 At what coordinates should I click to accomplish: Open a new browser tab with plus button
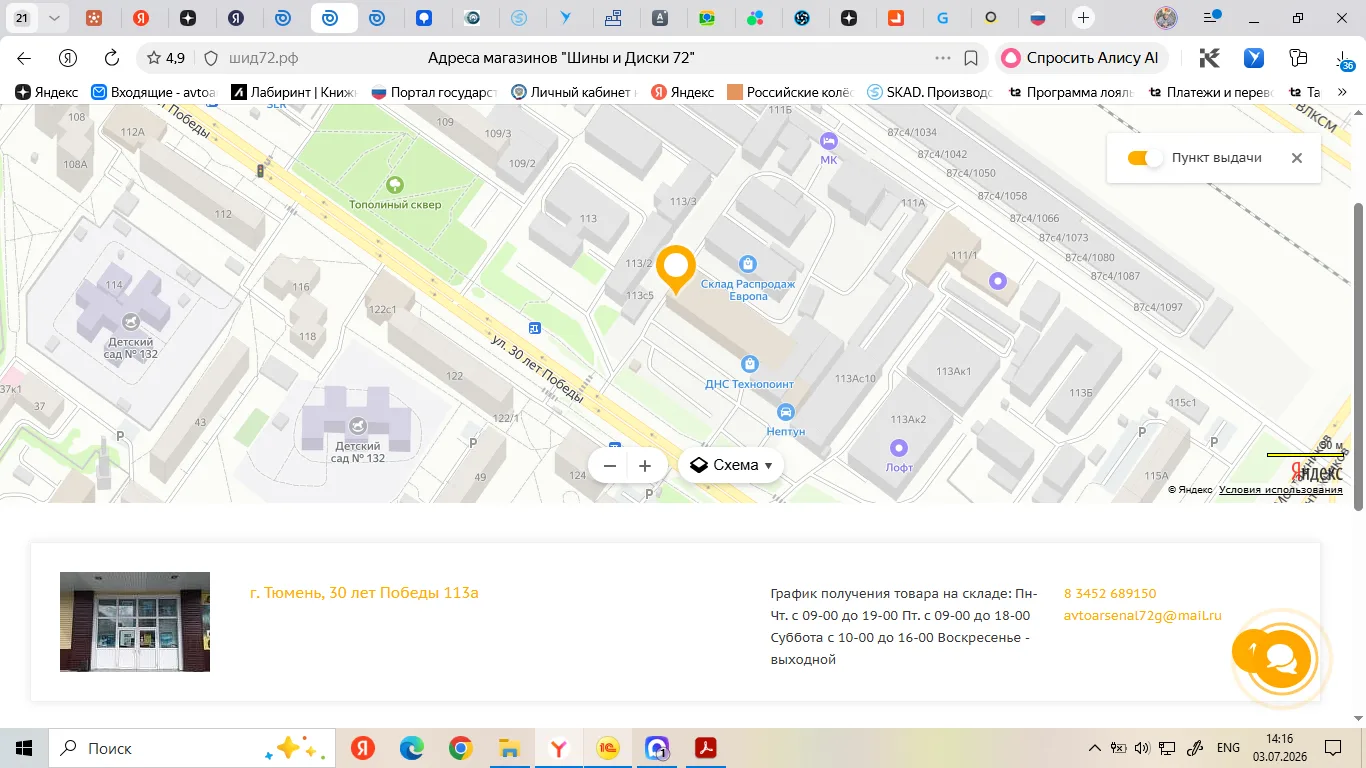pyautogui.click(x=1083, y=18)
